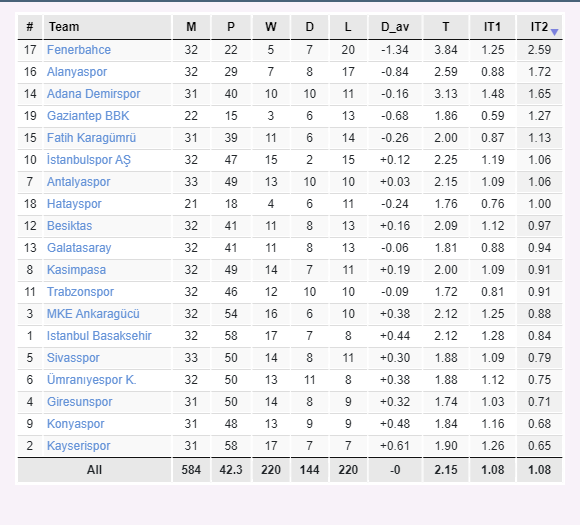580x525 pixels.
Task: Open the Trabzonspor team link
Action: tap(80, 292)
